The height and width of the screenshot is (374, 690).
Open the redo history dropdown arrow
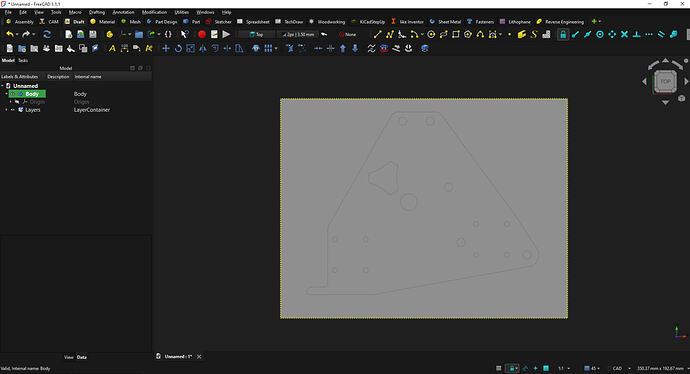click(33, 34)
